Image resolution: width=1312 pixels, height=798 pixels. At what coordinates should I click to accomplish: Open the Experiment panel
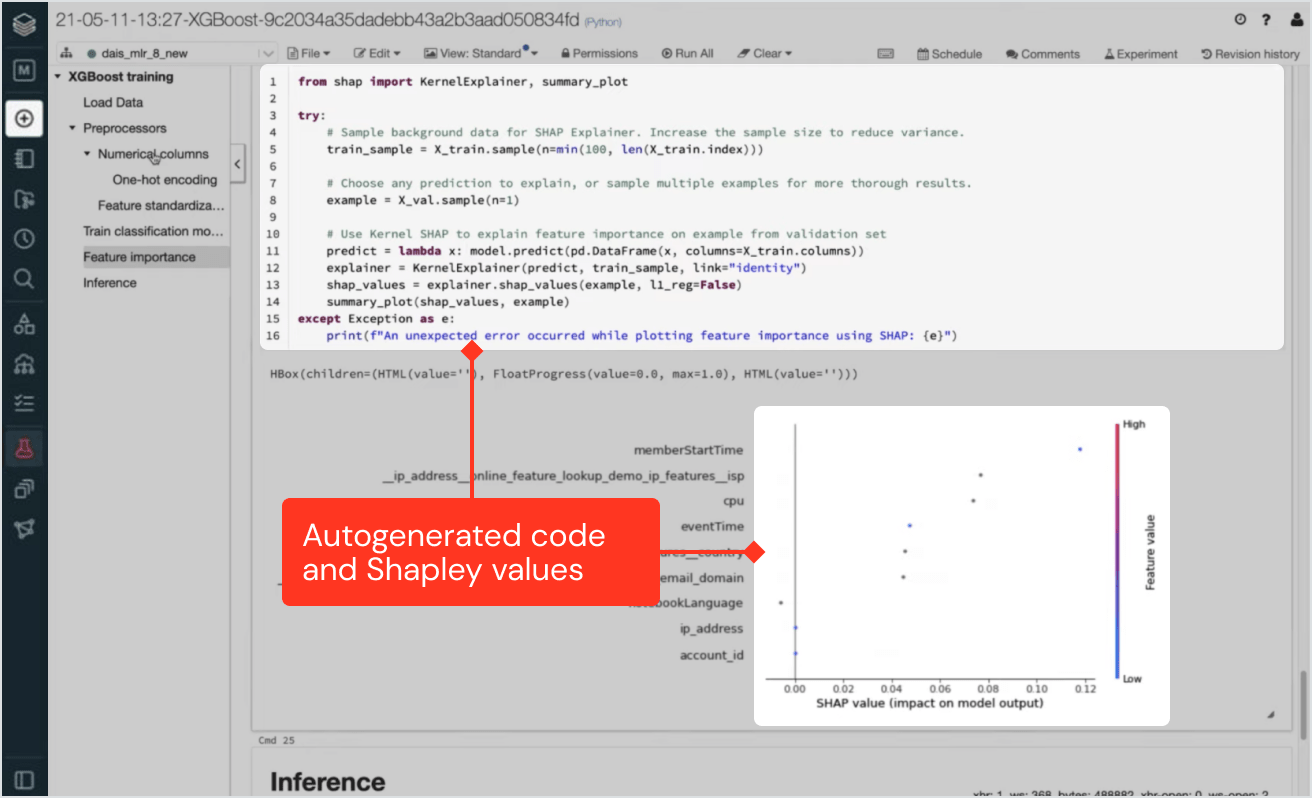[1141, 54]
